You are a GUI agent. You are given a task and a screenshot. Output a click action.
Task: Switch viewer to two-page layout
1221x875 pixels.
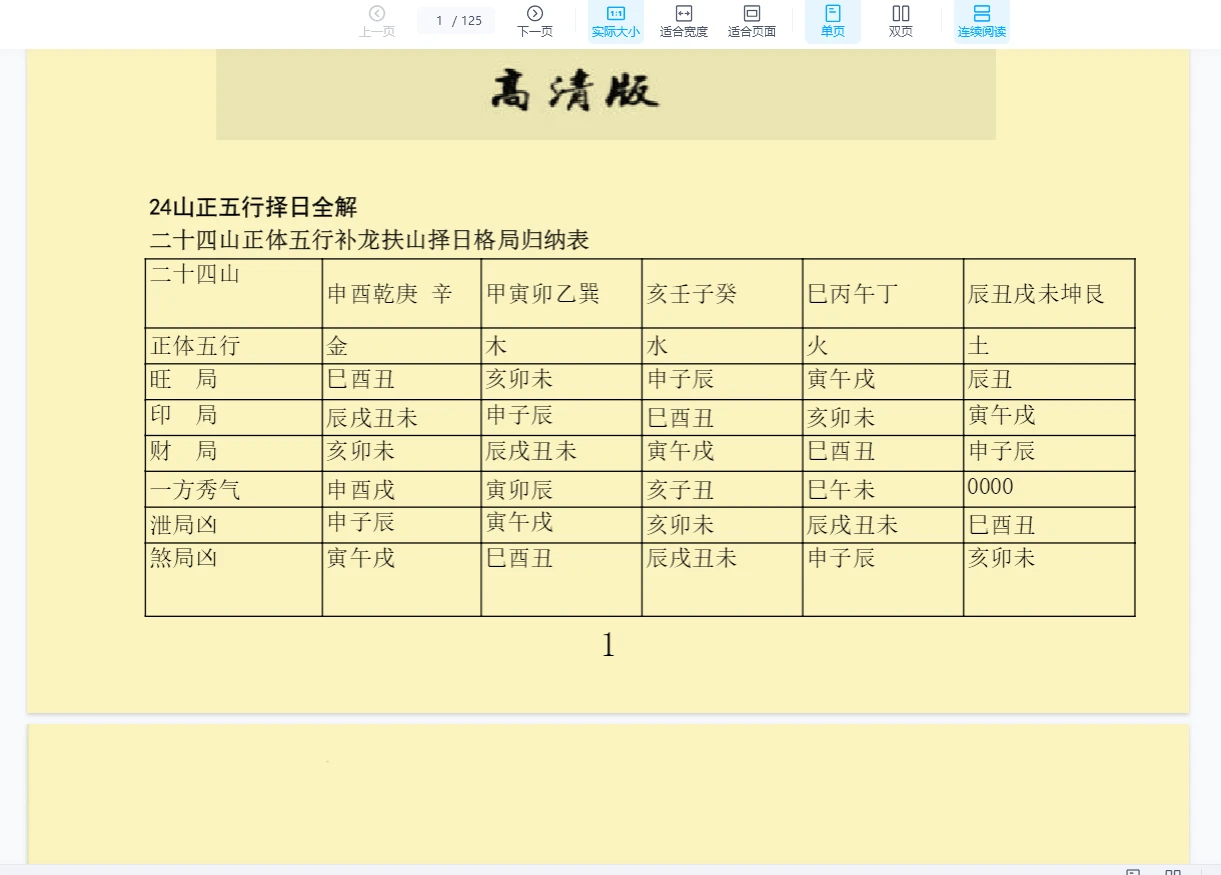tap(900, 22)
